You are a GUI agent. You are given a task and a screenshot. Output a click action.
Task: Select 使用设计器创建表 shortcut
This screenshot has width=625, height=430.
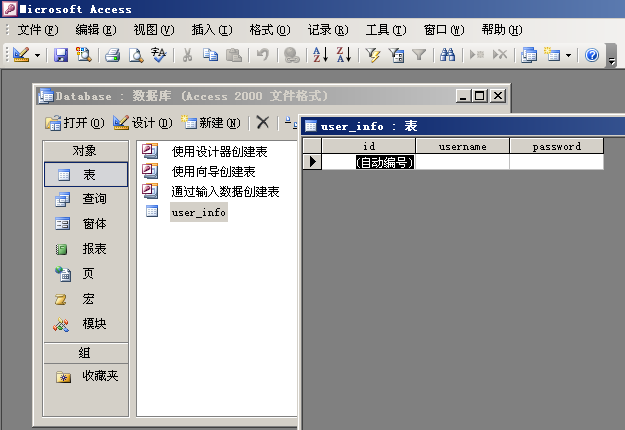click(205, 152)
